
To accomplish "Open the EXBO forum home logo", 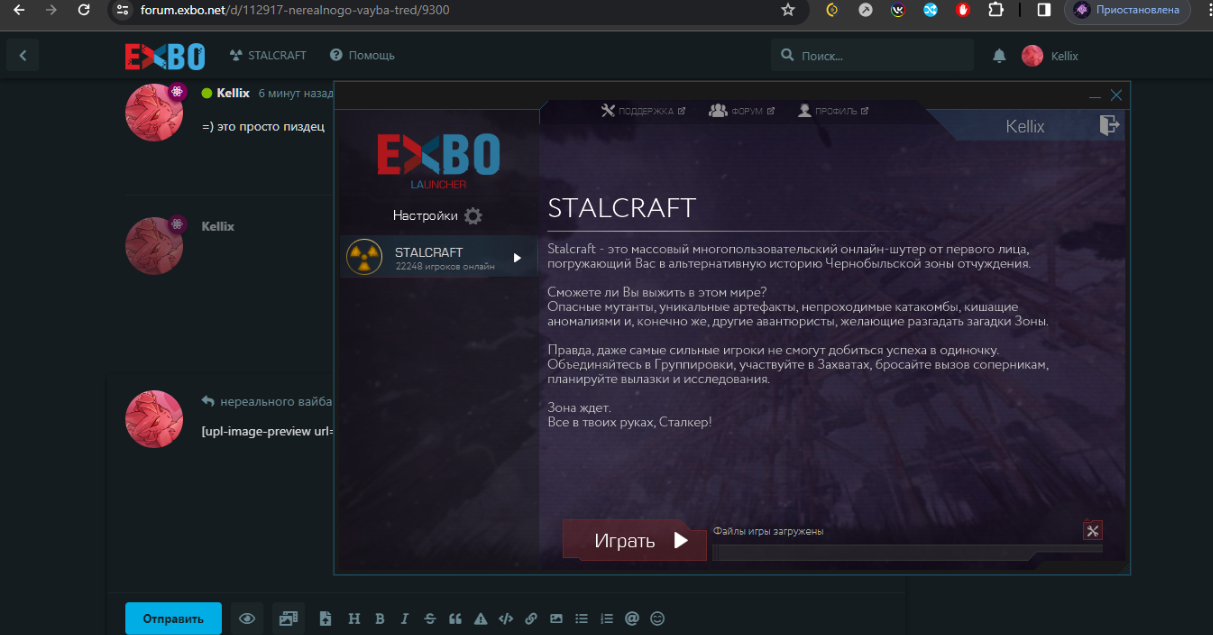I will (165, 56).
